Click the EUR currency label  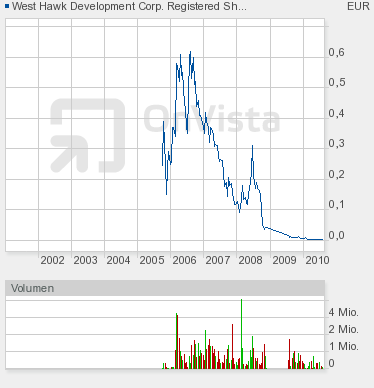point(358,6)
